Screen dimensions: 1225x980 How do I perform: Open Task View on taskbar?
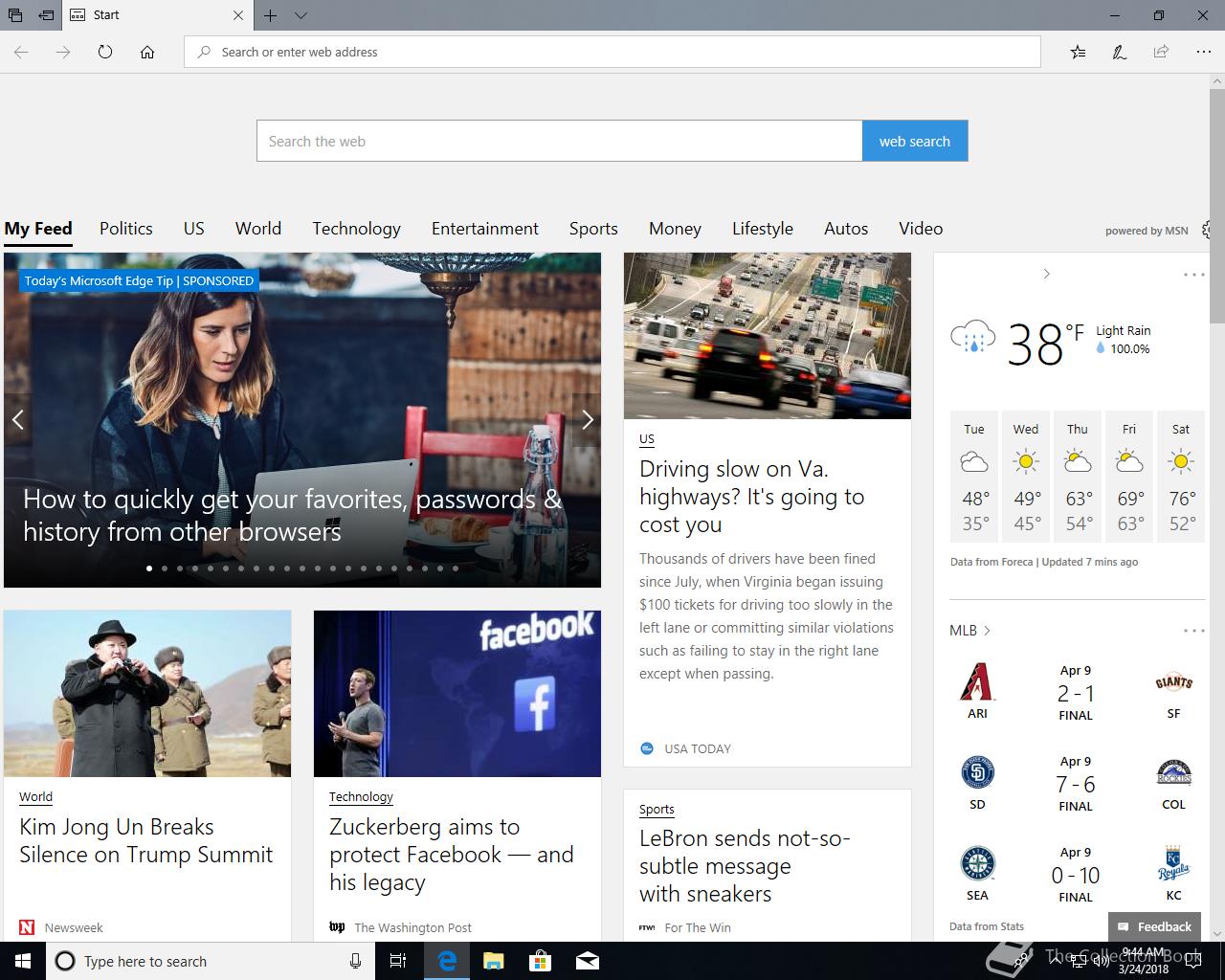tap(398, 961)
